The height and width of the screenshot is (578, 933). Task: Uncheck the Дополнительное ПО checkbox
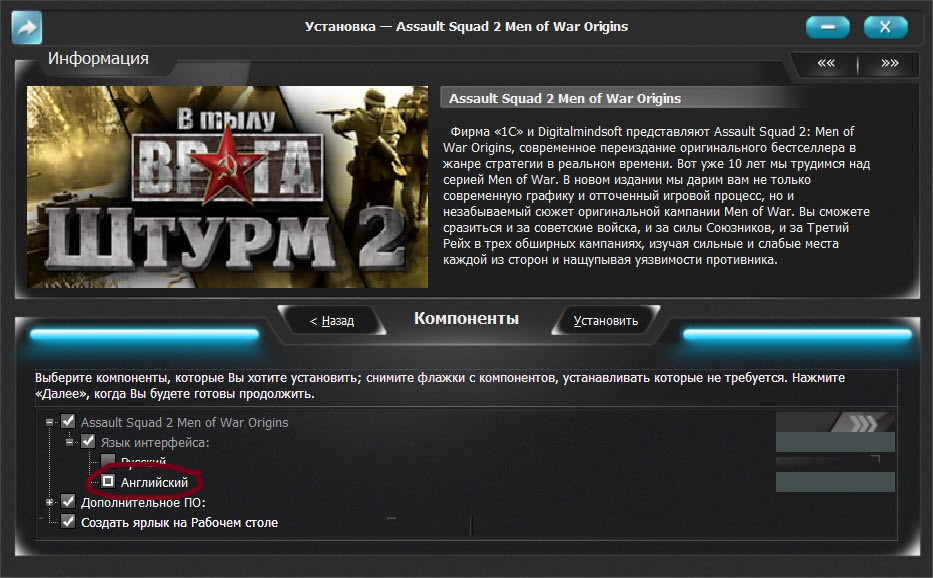[x=68, y=502]
